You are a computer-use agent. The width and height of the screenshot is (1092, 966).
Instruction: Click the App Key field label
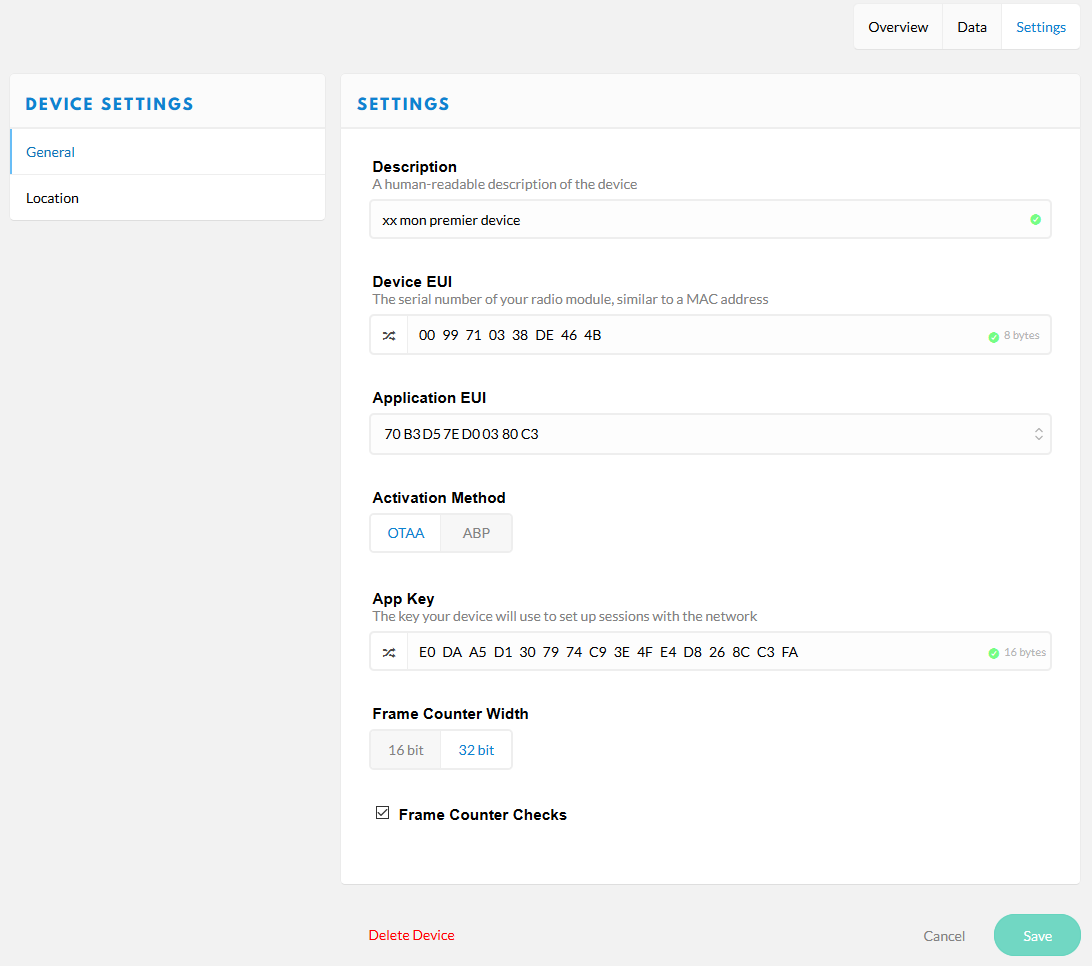tap(403, 599)
